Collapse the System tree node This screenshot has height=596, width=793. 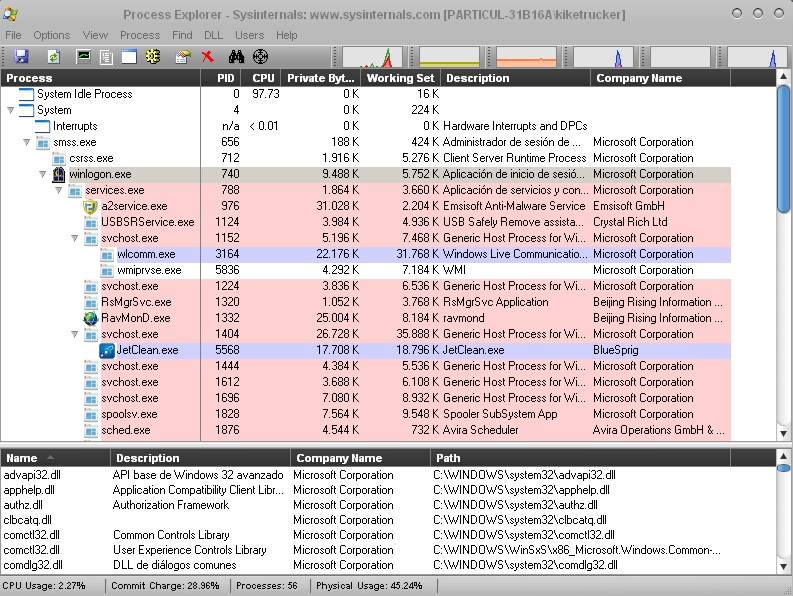click(x=11, y=110)
